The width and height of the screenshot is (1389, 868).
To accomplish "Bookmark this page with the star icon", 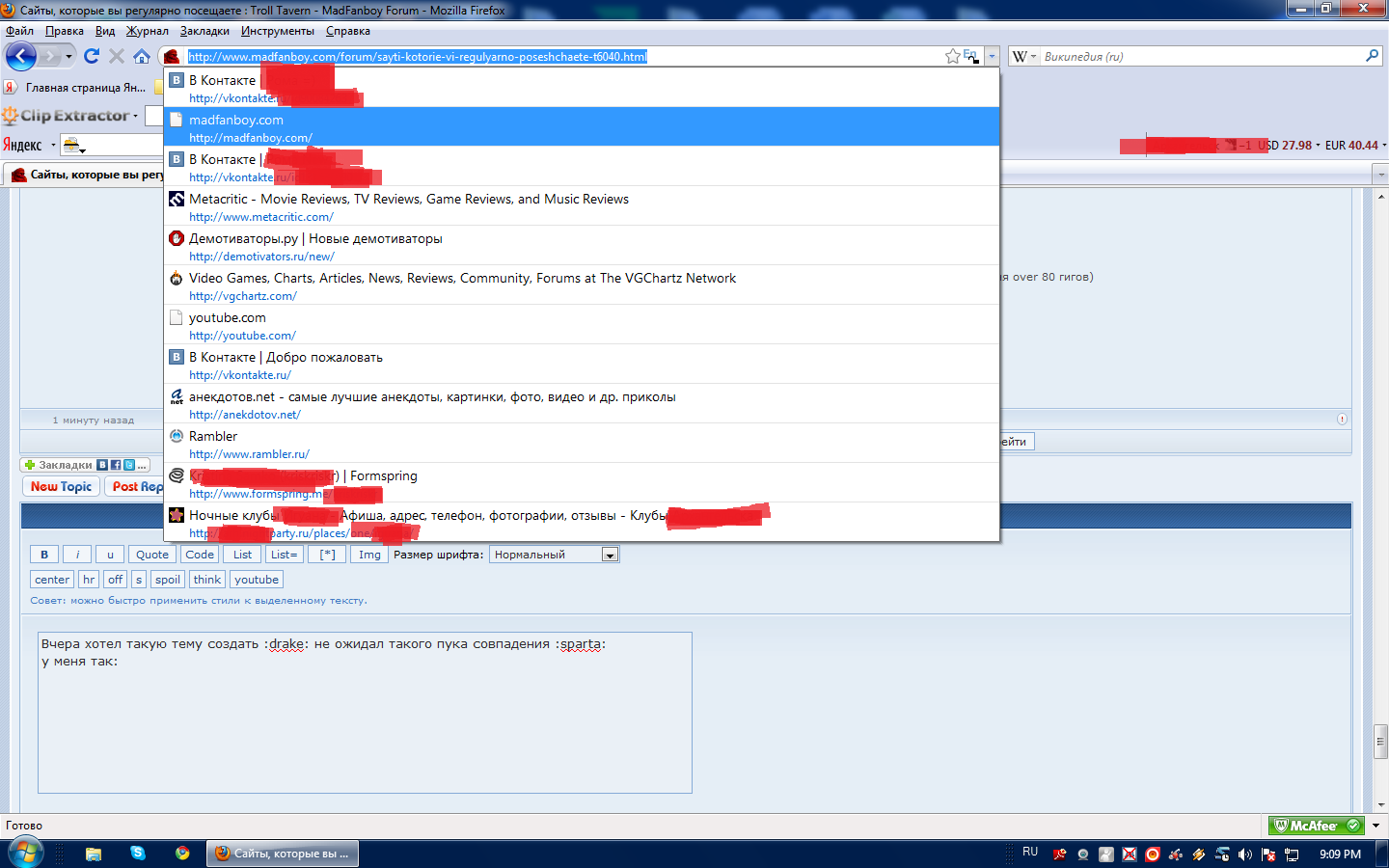I will click(x=953, y=56).
